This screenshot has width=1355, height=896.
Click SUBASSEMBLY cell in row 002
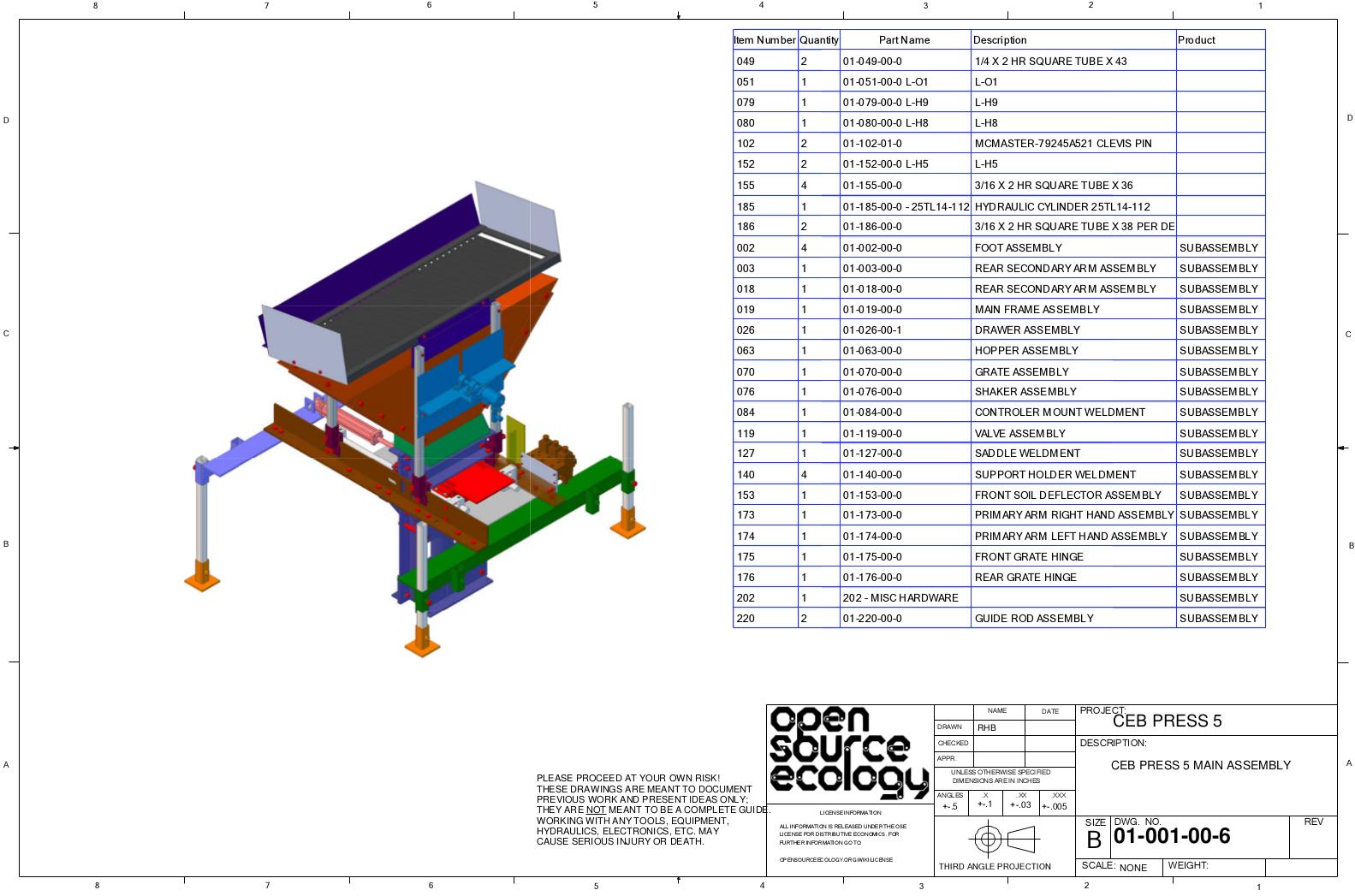coord(1219,248)
